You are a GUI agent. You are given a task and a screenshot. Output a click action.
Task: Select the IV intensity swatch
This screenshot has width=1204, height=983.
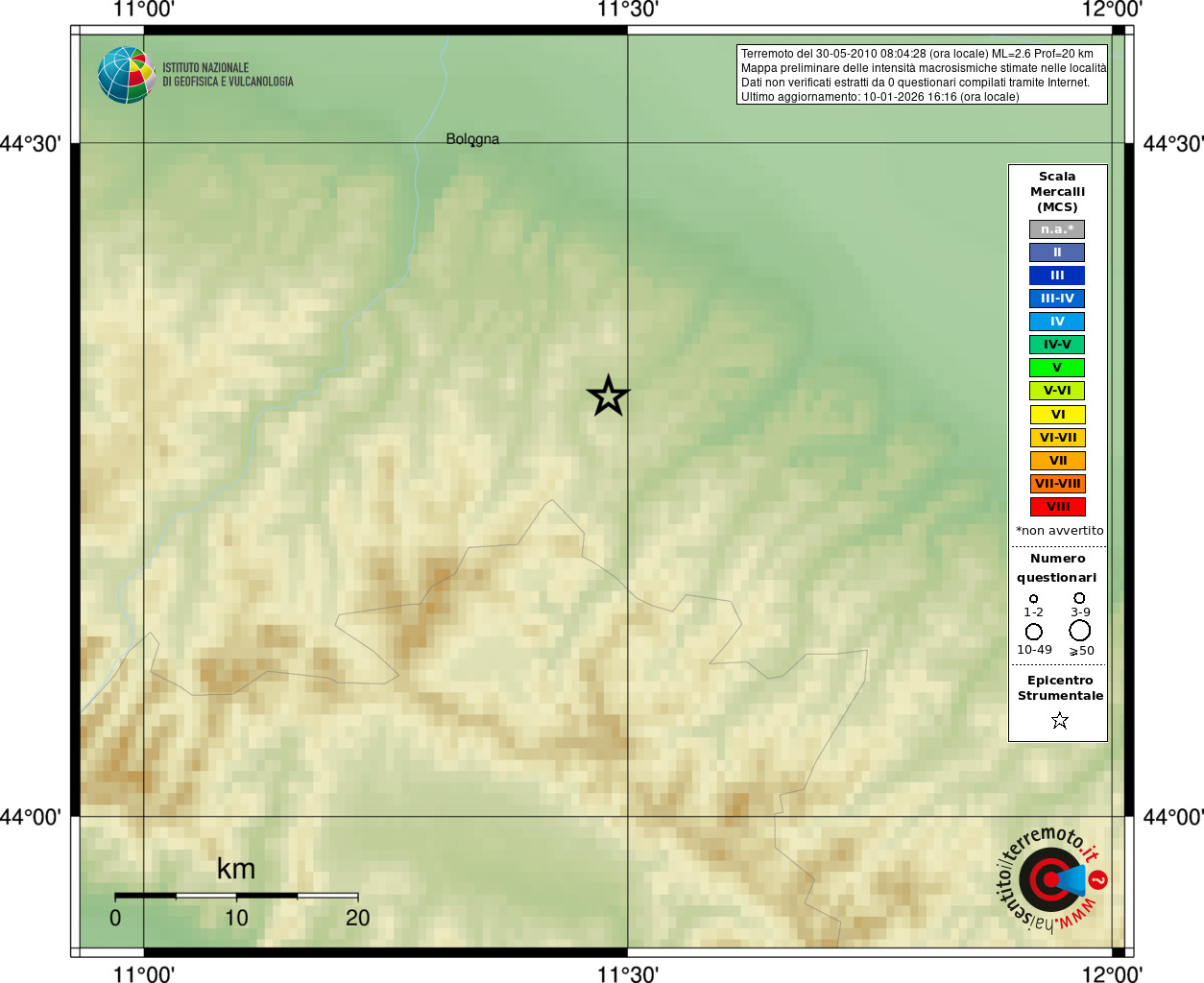[x=1057, y=322]
